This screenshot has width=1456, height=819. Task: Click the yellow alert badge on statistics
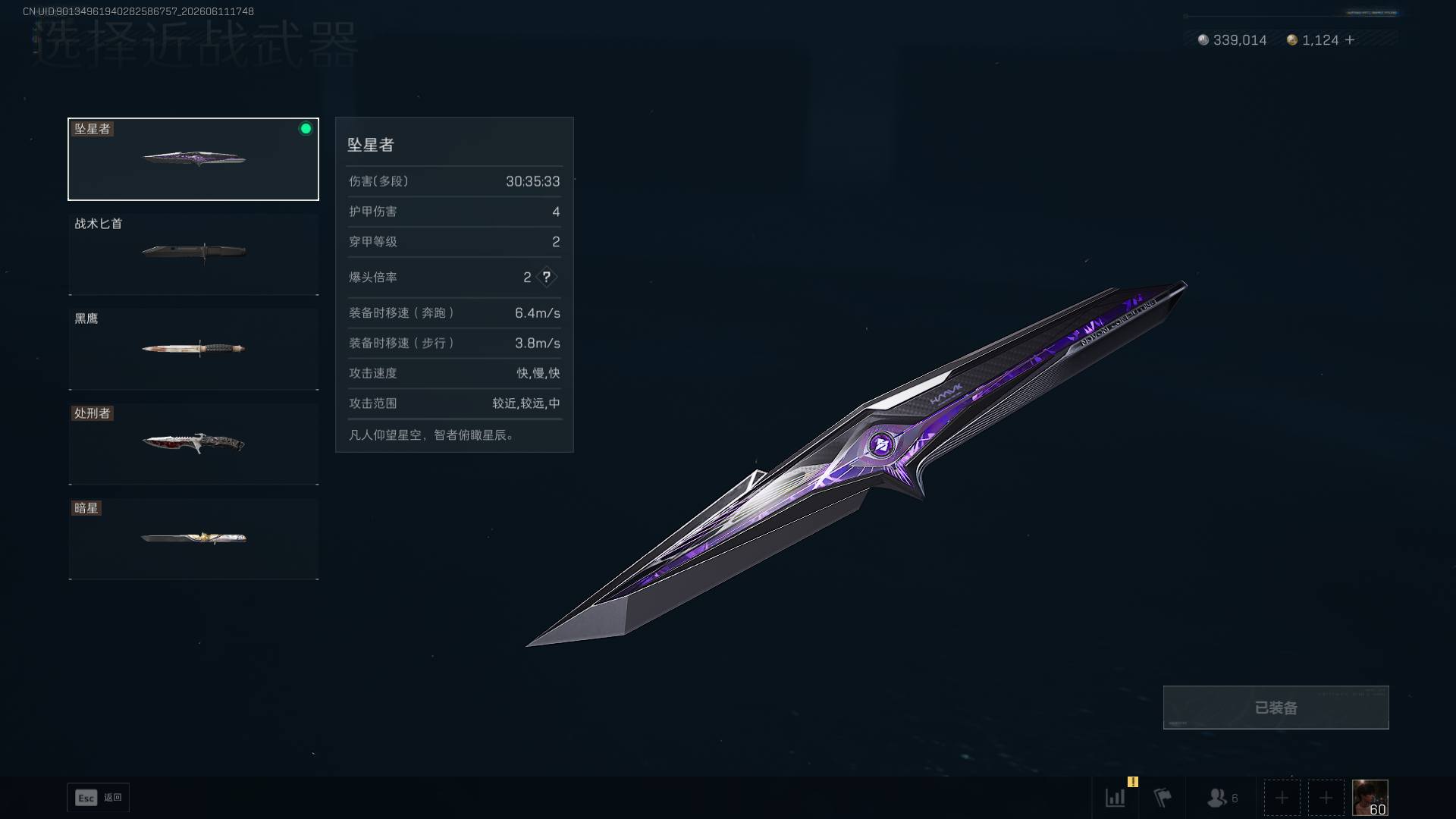(1133, 782)
